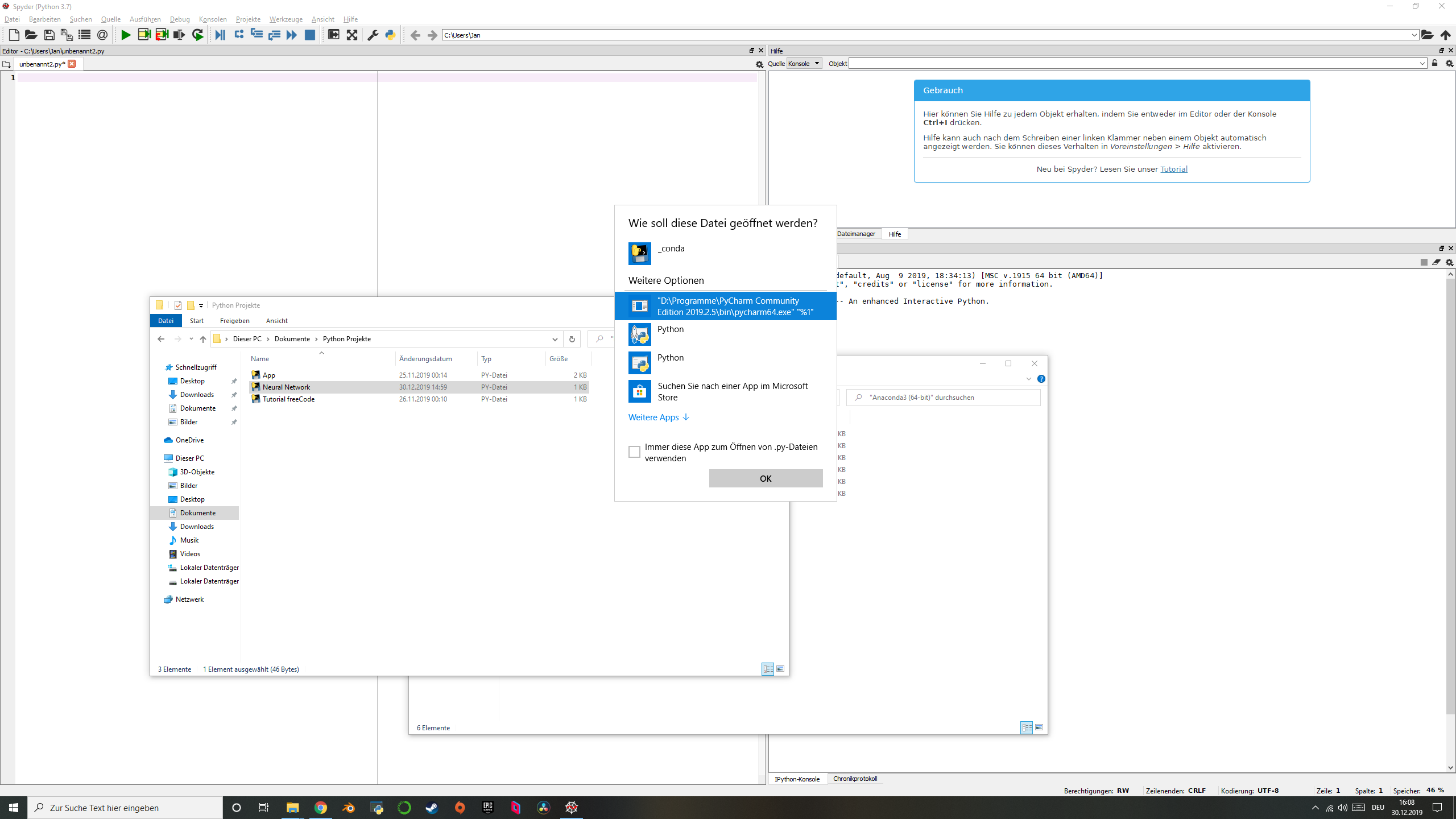This screenshot has height=819, width=1456.
Task: Check 'Immer diese App' checkbox
Action: [634, 452]
